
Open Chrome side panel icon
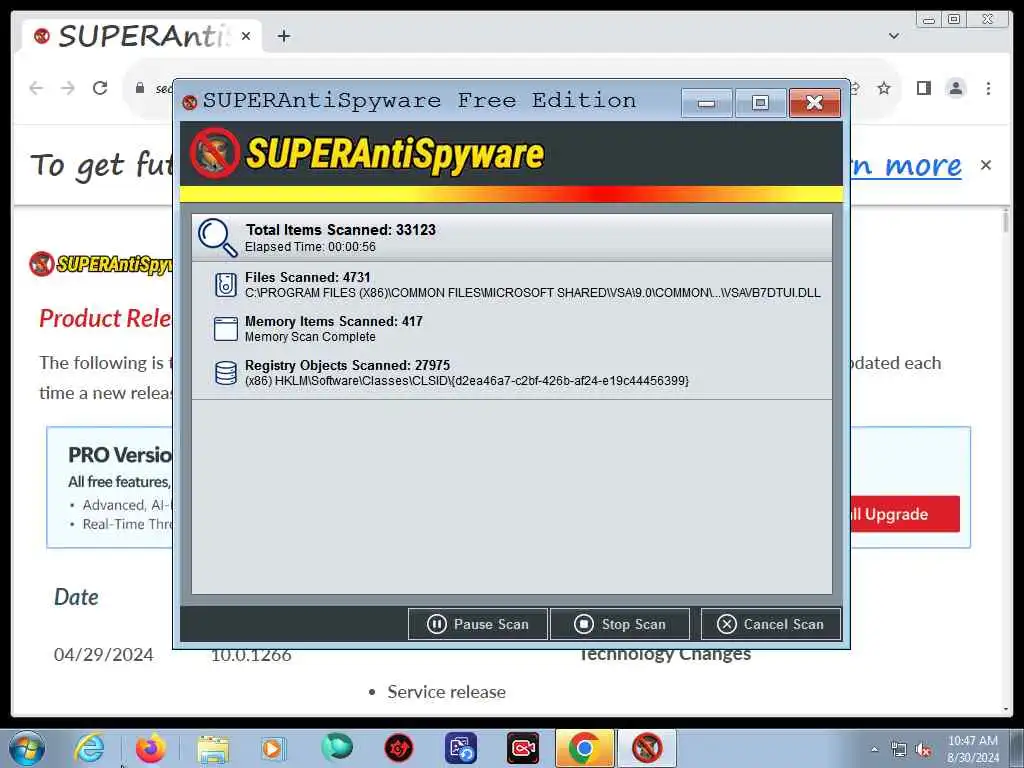923,88
